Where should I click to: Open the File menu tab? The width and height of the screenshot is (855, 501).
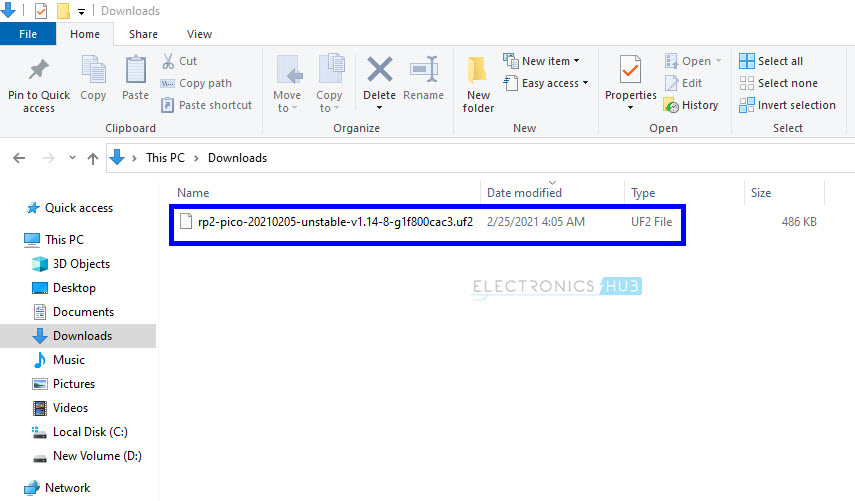click(28, 34)
